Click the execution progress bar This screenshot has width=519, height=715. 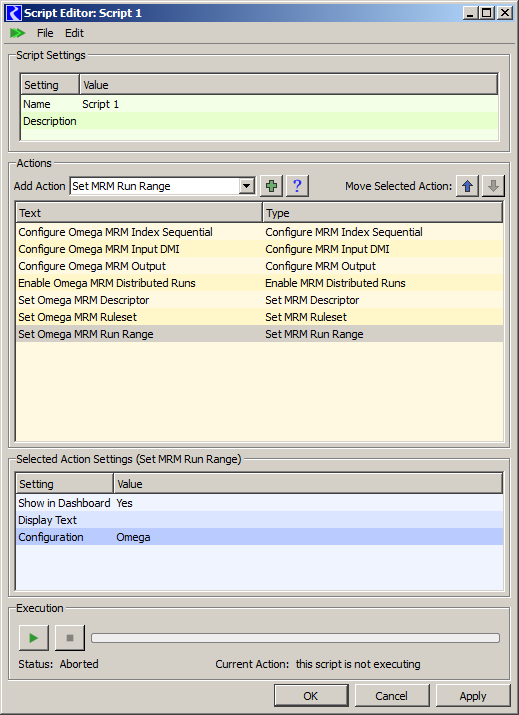click(296, 638)
